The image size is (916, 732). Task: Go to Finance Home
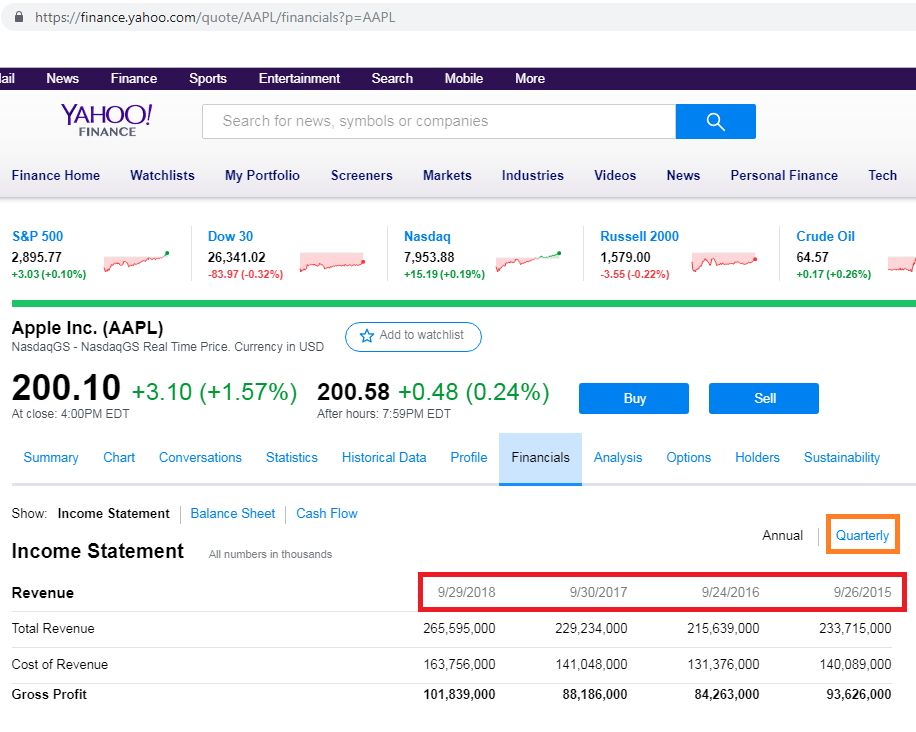pyautogui.click(x=55, y=175)
